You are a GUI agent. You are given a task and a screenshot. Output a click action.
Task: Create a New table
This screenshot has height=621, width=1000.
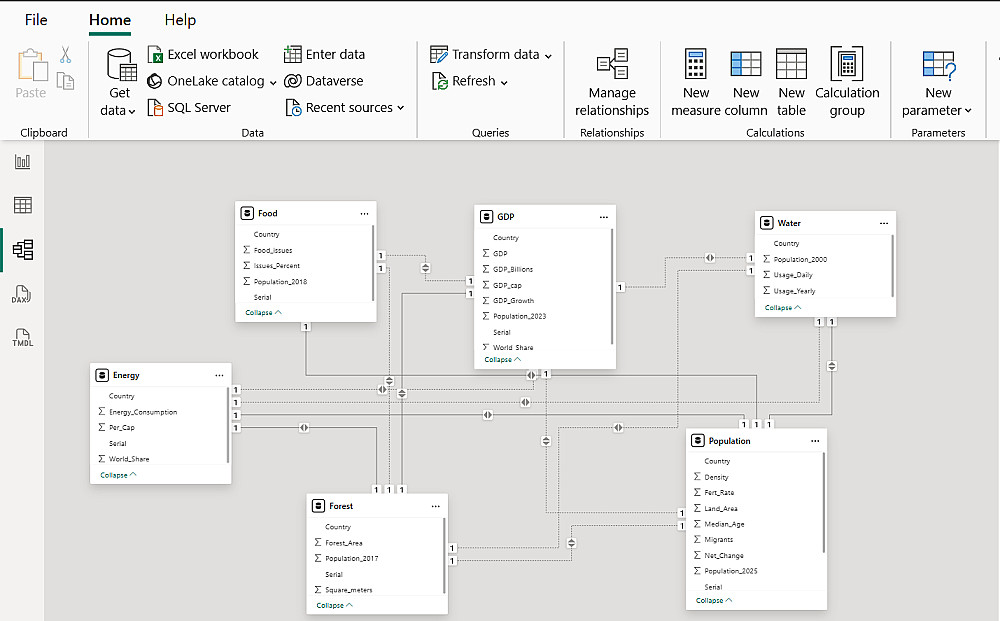click(x=791, y=82)
